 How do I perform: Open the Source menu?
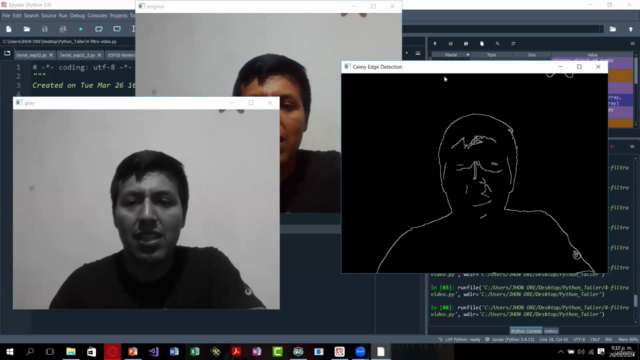(x=49, y=16)
